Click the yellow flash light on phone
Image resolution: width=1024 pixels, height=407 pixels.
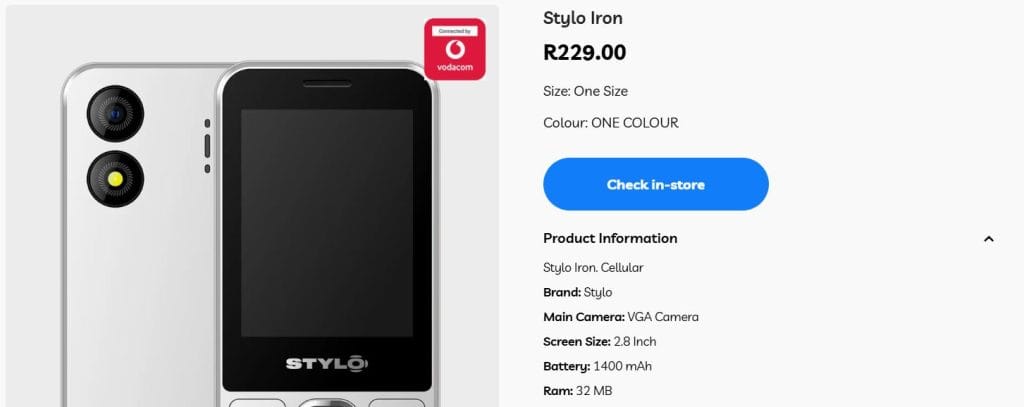point(116,178)
